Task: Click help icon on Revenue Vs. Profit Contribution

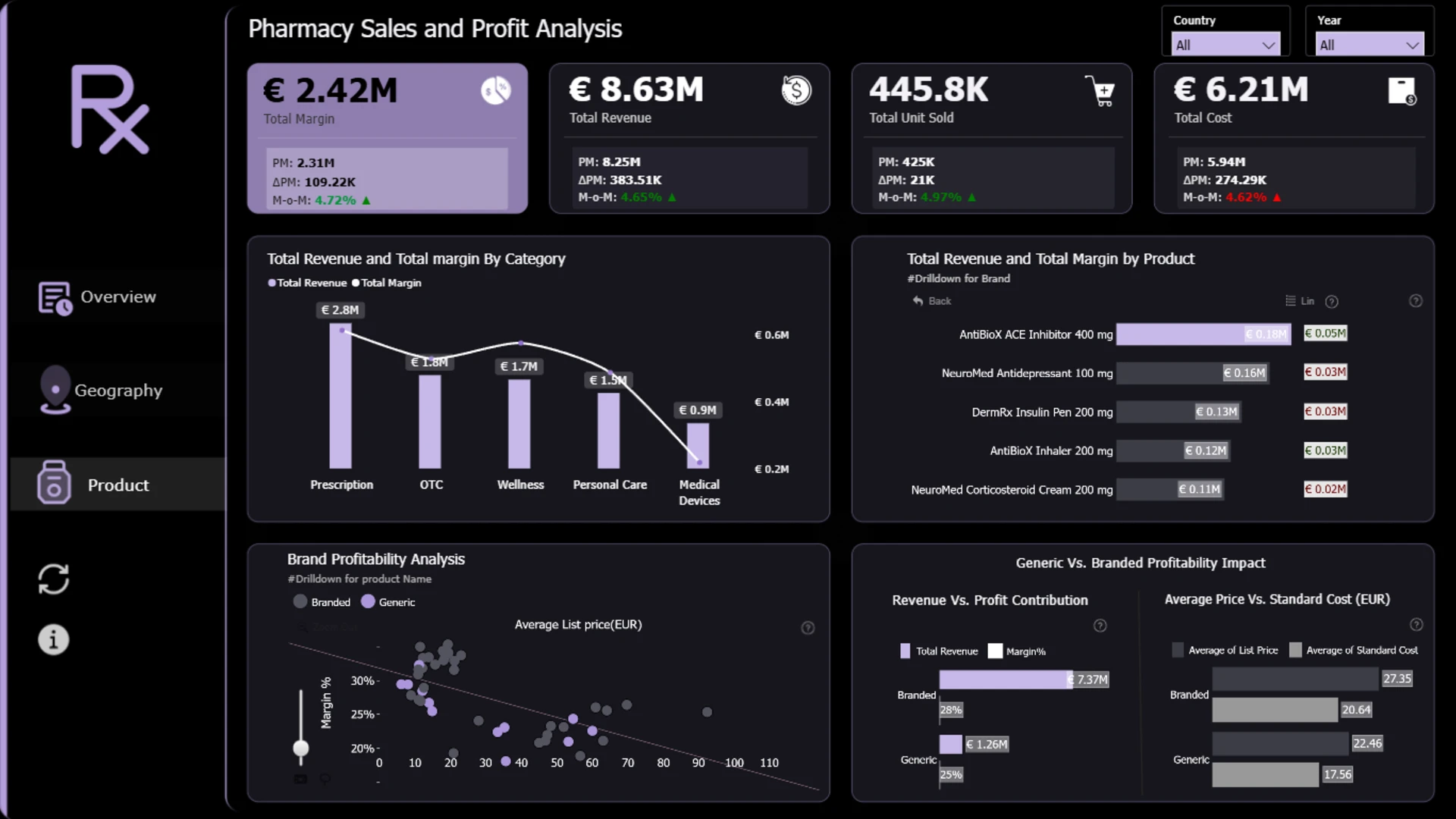Action: tap(1100, 626)
